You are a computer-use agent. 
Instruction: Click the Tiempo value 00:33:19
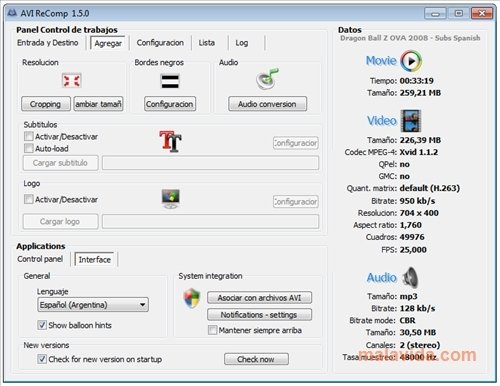(x=417, y=81)
